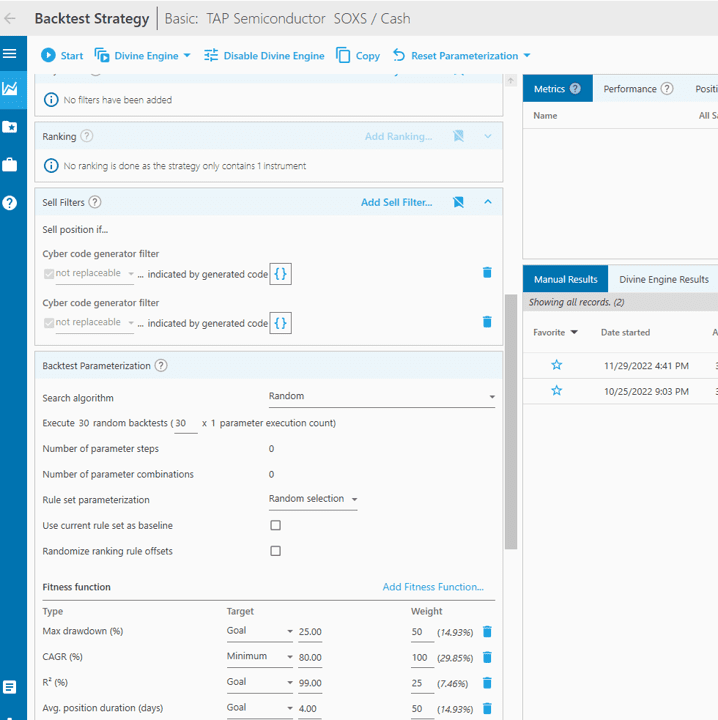Favorite the 11/29/2022 4:41 PM result

point(556,365)
